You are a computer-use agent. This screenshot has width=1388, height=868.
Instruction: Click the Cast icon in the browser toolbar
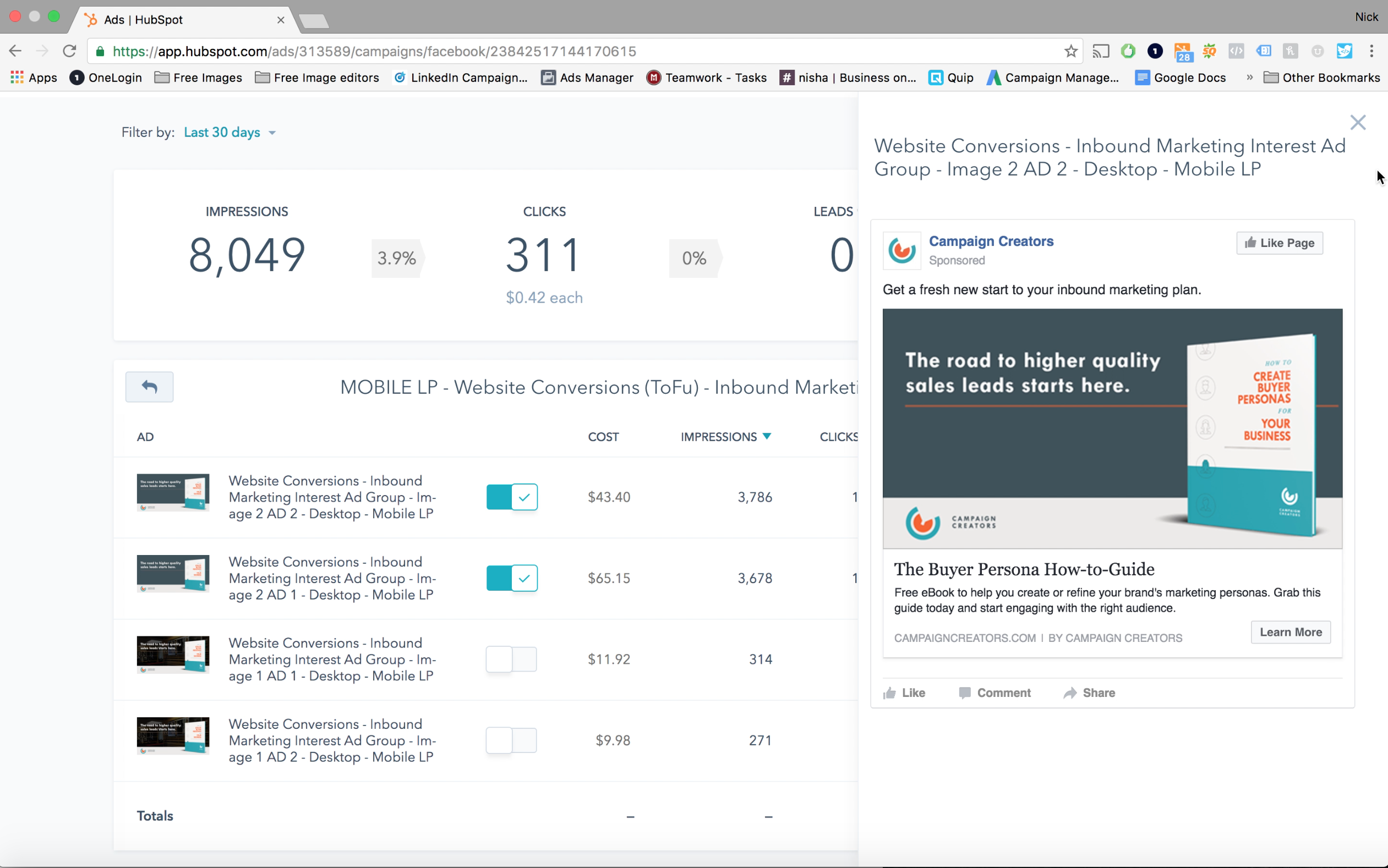tap(1101, 51)
